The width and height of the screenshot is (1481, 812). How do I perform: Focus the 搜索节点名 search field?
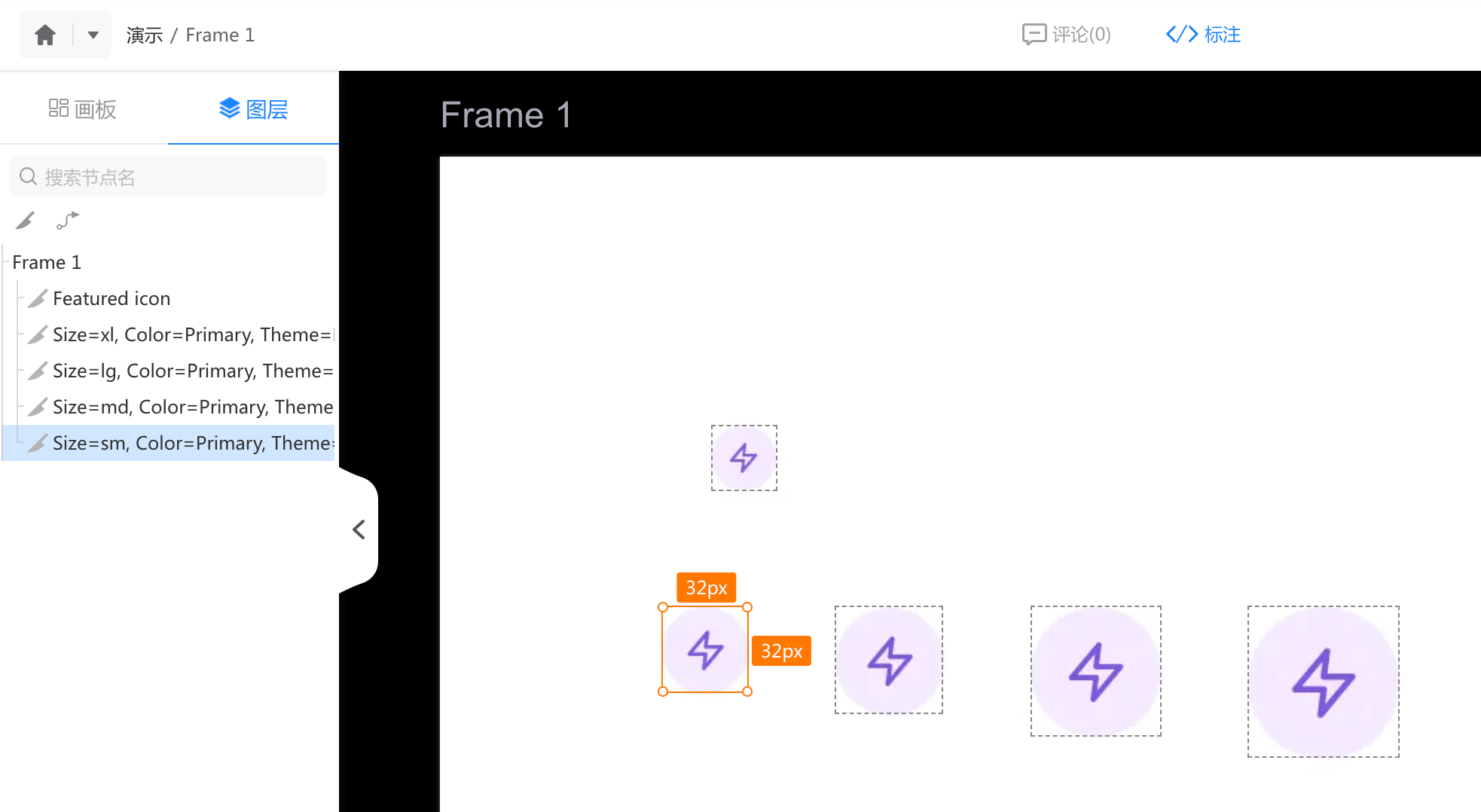click(168, 177)
